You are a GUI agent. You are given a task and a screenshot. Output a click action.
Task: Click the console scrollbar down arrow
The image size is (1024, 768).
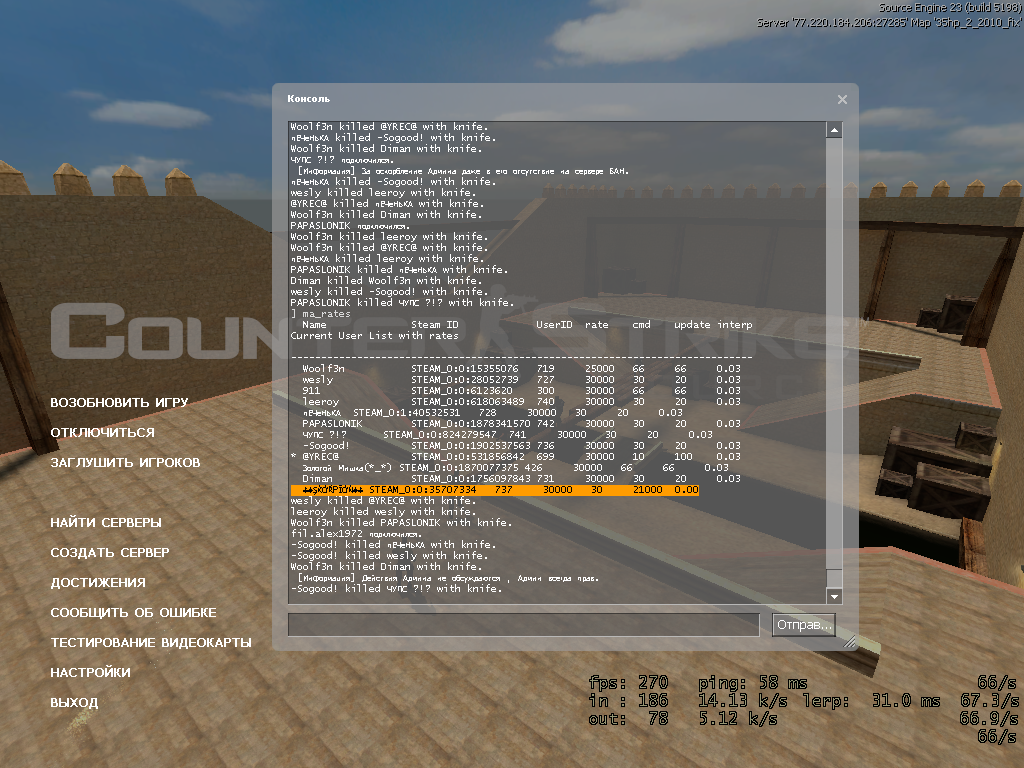coord(834,596)
